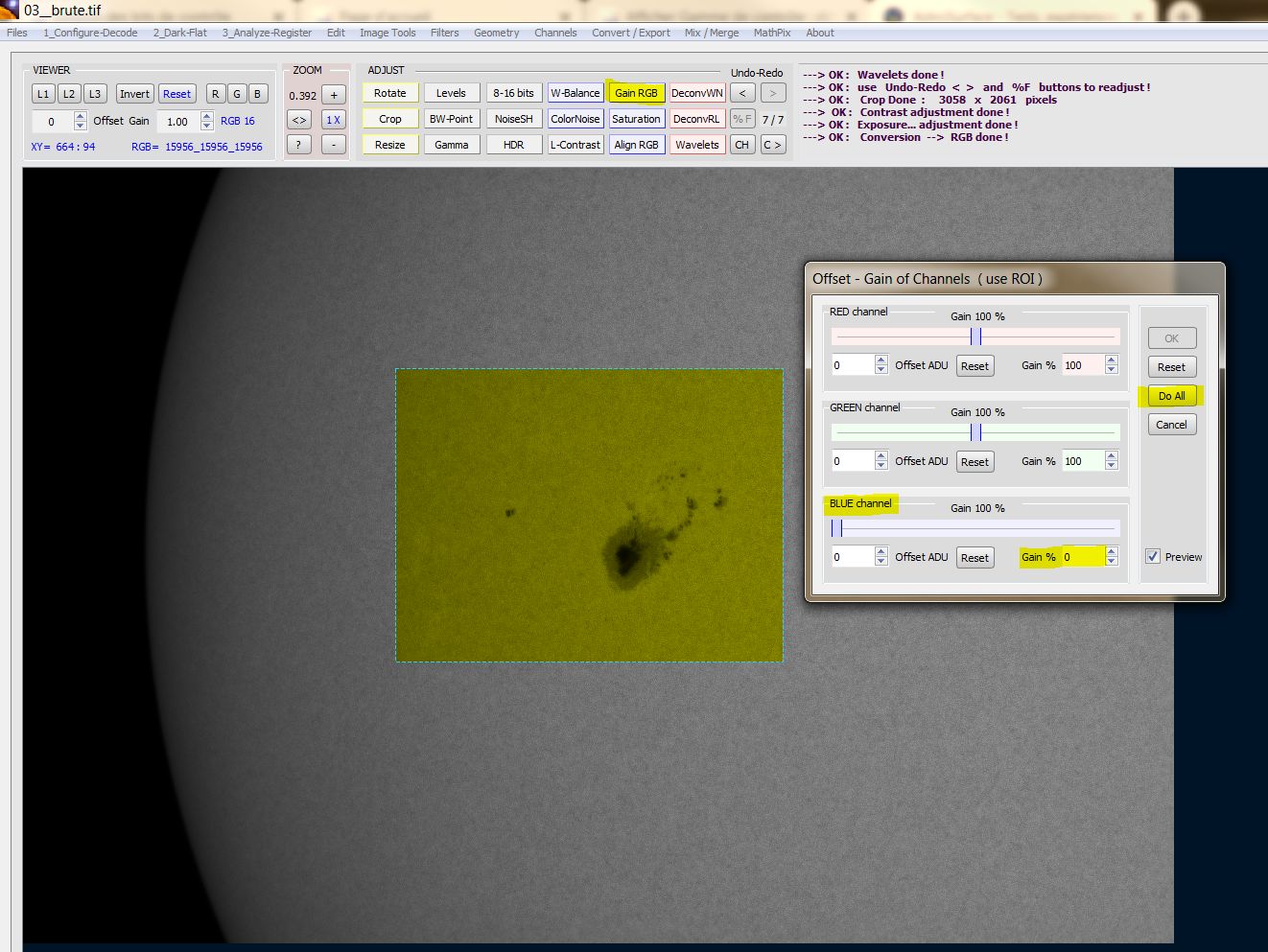The width and height of the screenshot is (1268, 952).
Task: Select the L2 viewer layer button
Action: tap(69, 94)
